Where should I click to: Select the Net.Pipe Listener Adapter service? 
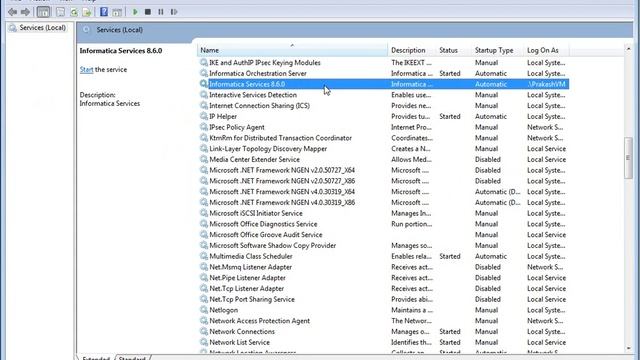click(247, 278)
